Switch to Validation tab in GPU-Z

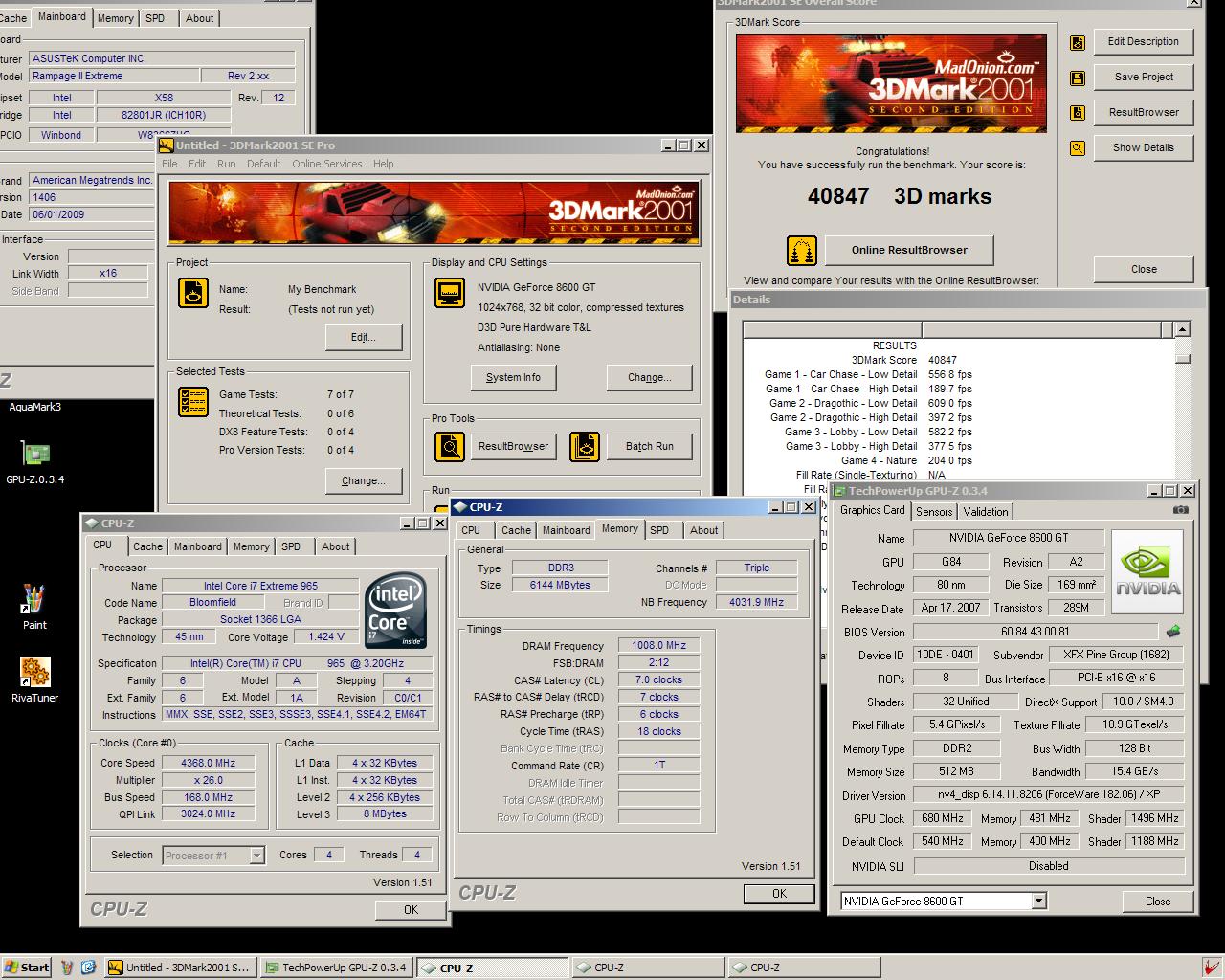click(x=986, y=512)
